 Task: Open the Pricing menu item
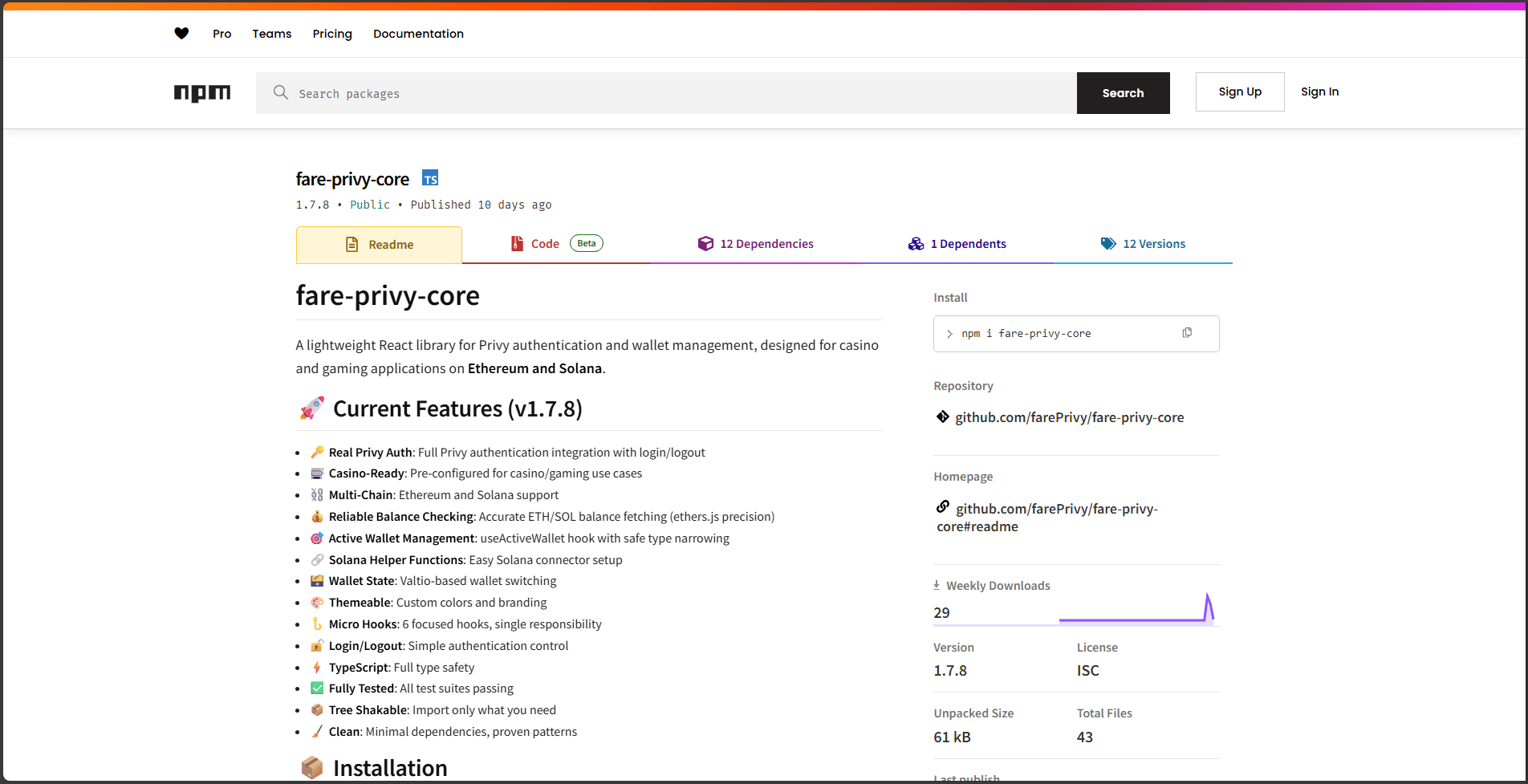click(x=332, y=34)
